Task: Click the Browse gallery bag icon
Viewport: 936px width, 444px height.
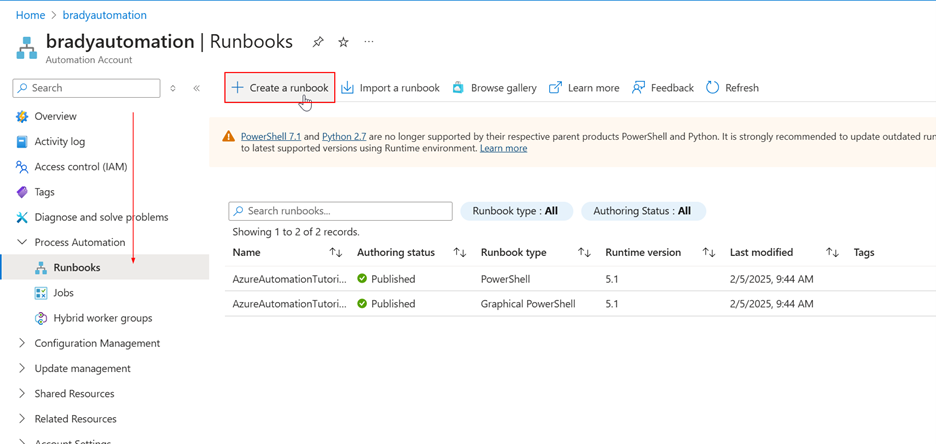Action: [x=458, y=88]
